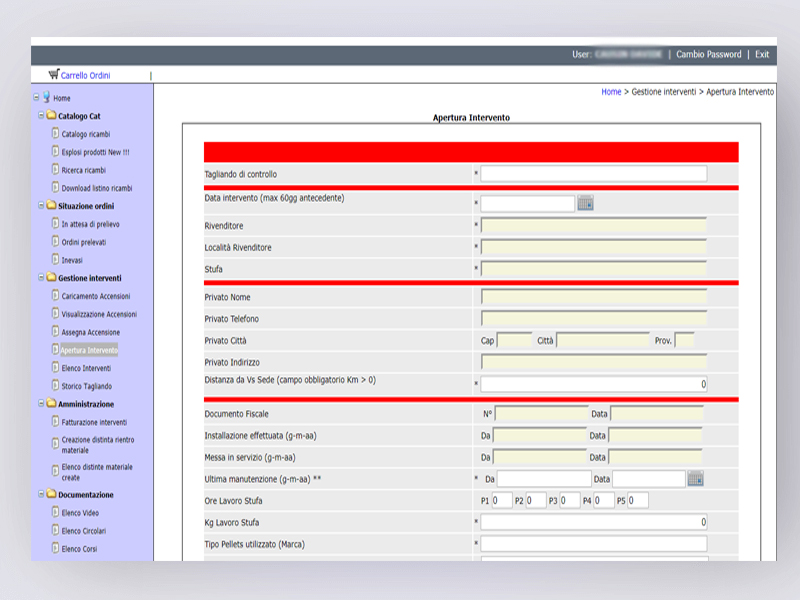Click the Tagliando di controllo field
Viewport: 800px width, 600px height.
point(593,174)
